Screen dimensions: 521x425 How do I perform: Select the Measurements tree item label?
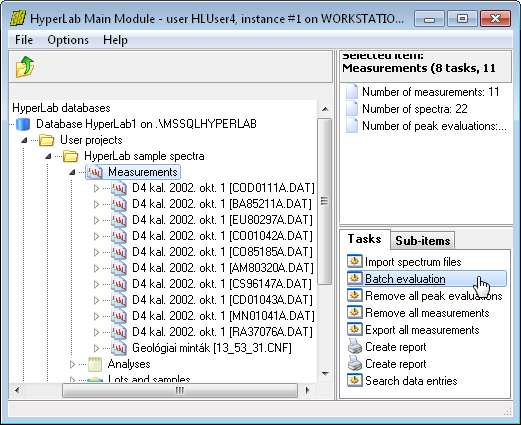tap(142, 172)
